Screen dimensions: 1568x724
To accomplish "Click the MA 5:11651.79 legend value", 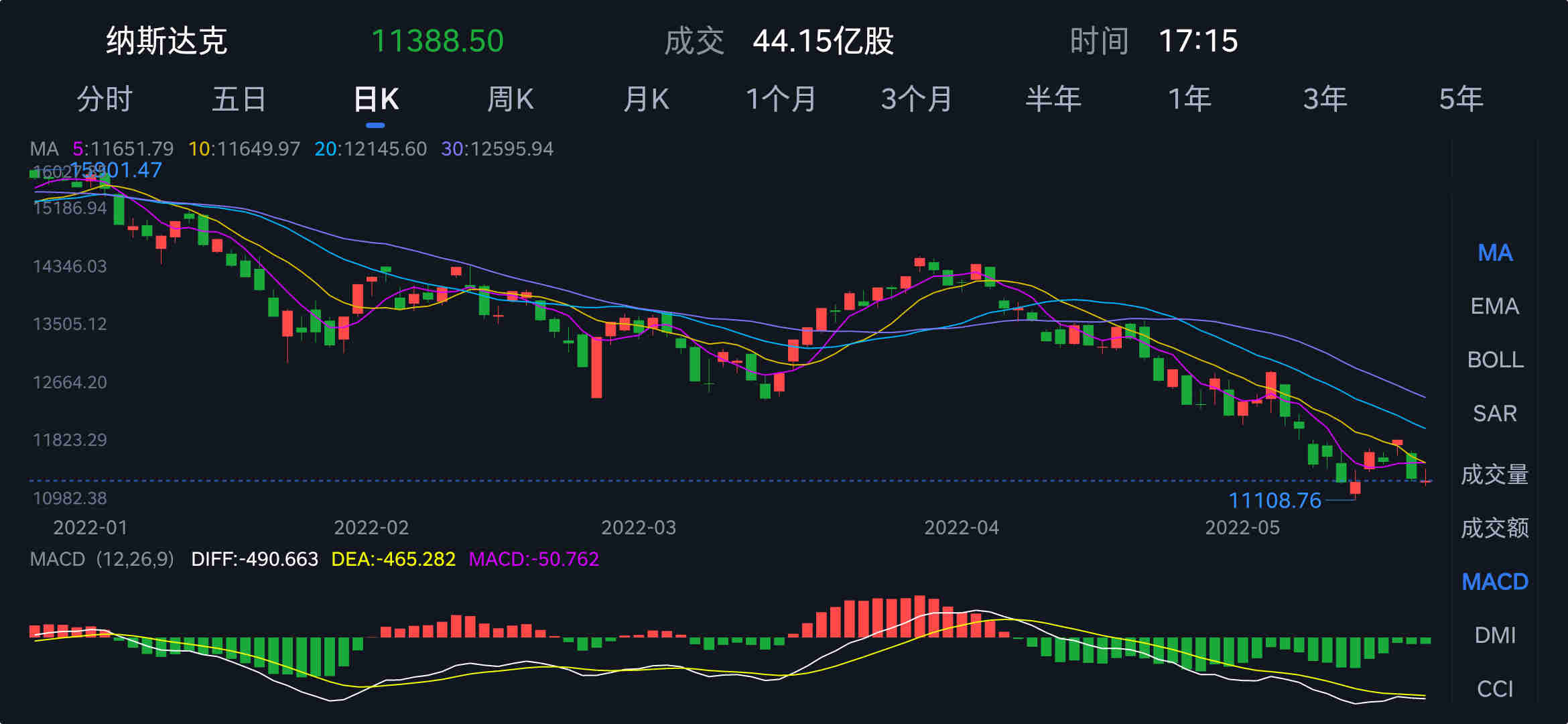I will [123, 149].
